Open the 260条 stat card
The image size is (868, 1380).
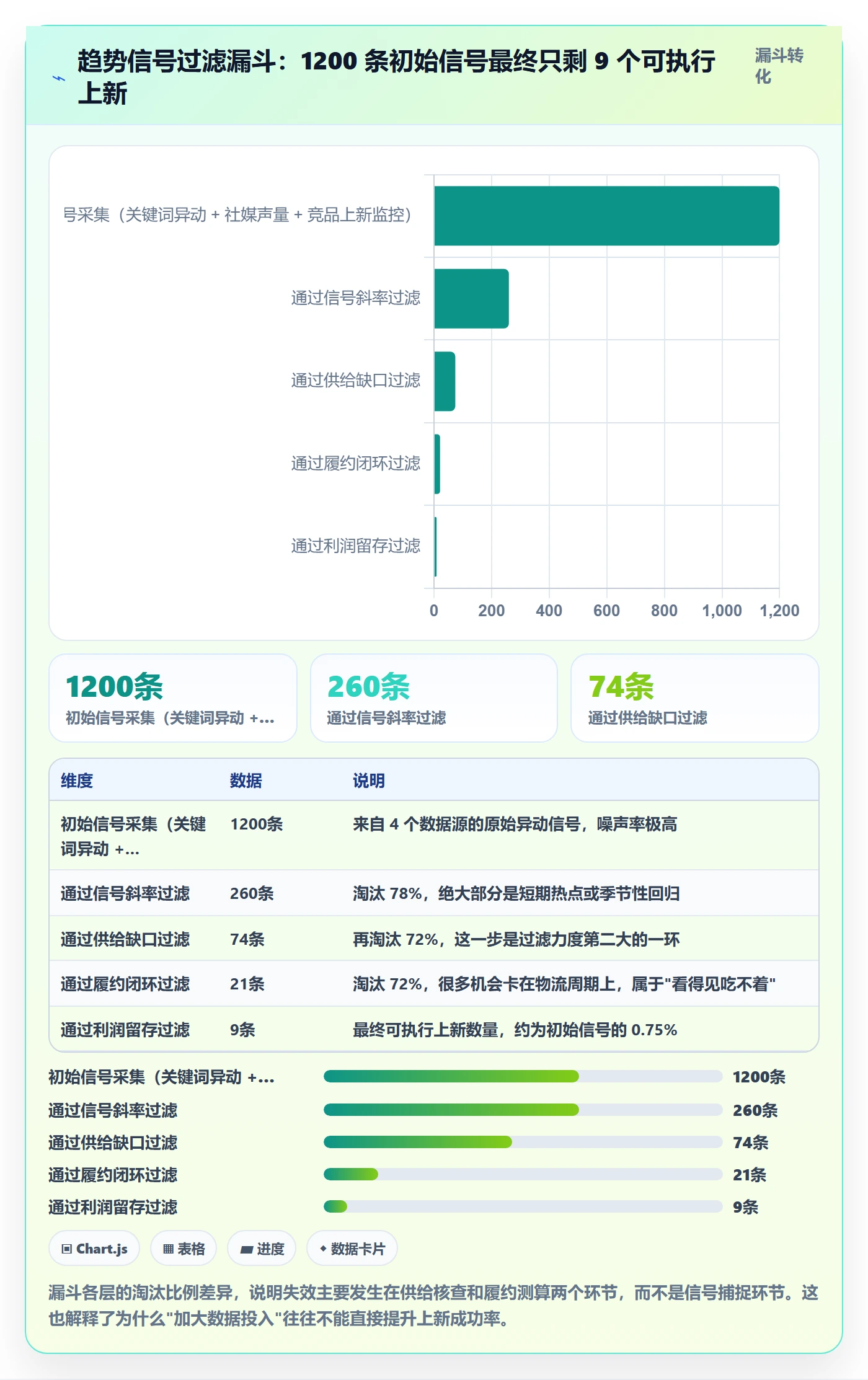click(x=434, y=698)
